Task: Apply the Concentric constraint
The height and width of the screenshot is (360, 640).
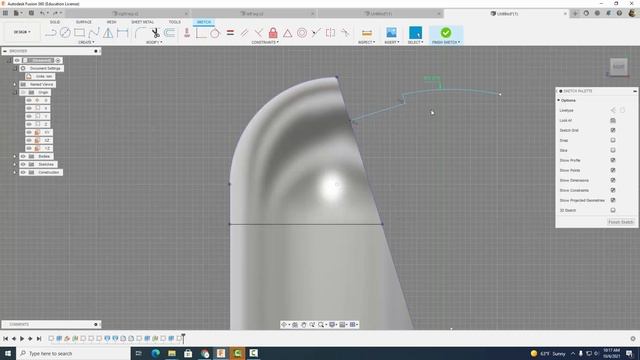Action: [x=302, y=33]
